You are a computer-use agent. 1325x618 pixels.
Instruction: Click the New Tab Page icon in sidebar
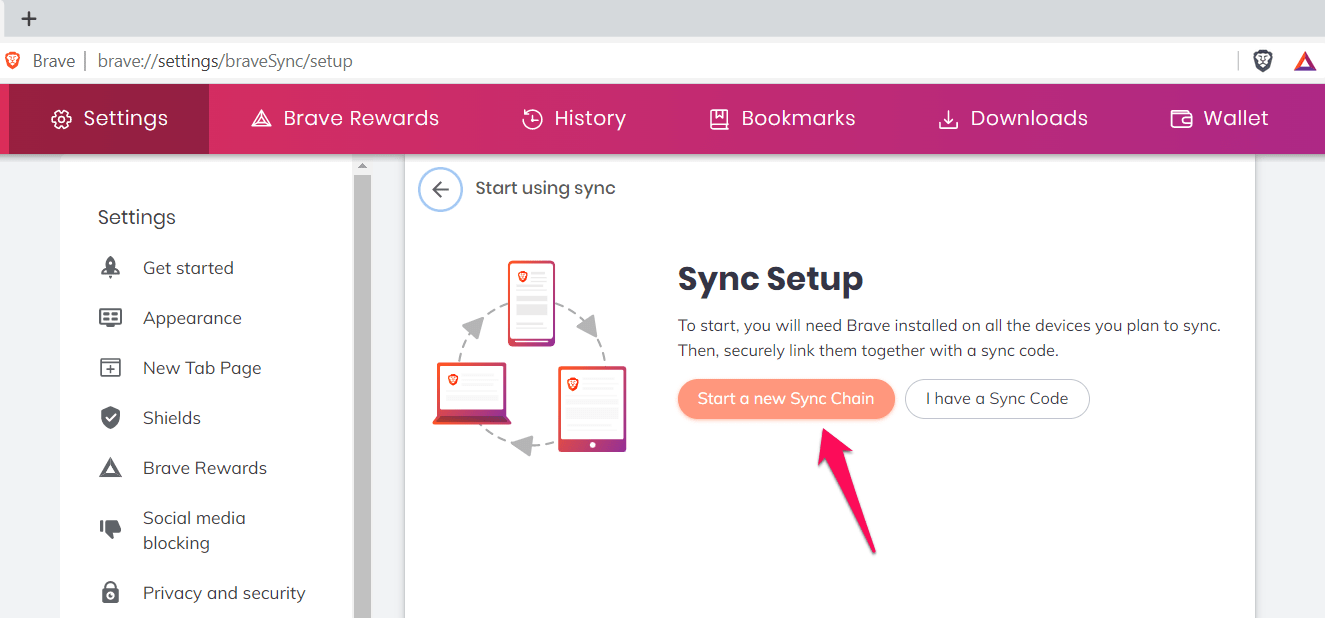(x=111, y=368)
